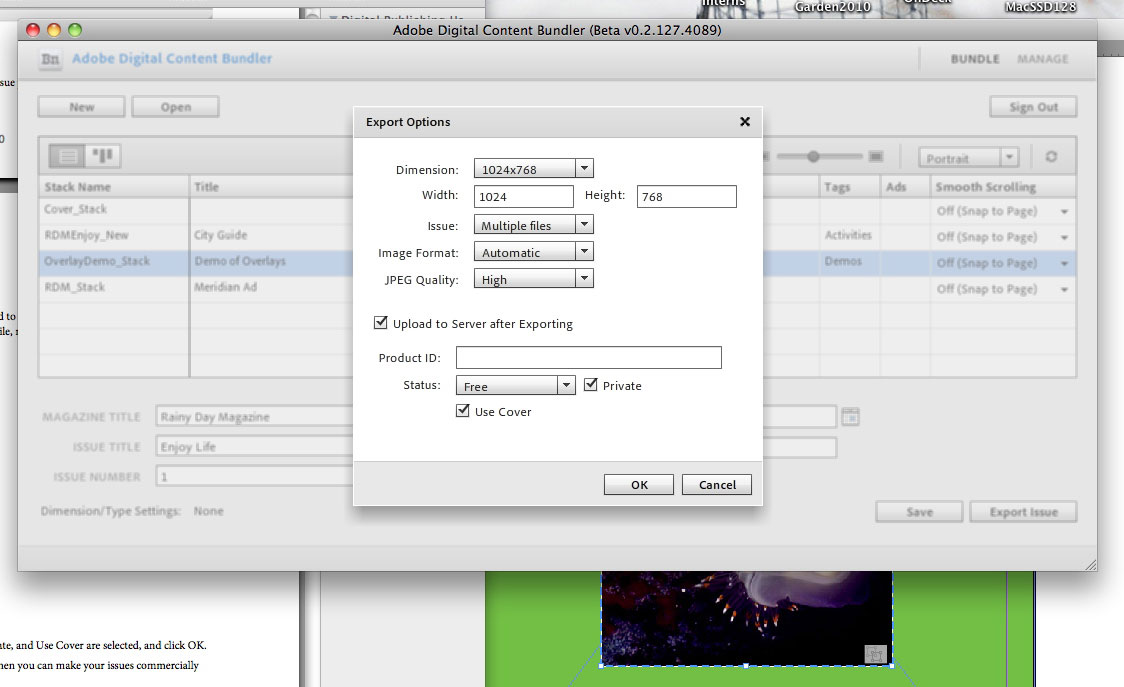Open the calendar icon beside the date field

coord(850,416)
